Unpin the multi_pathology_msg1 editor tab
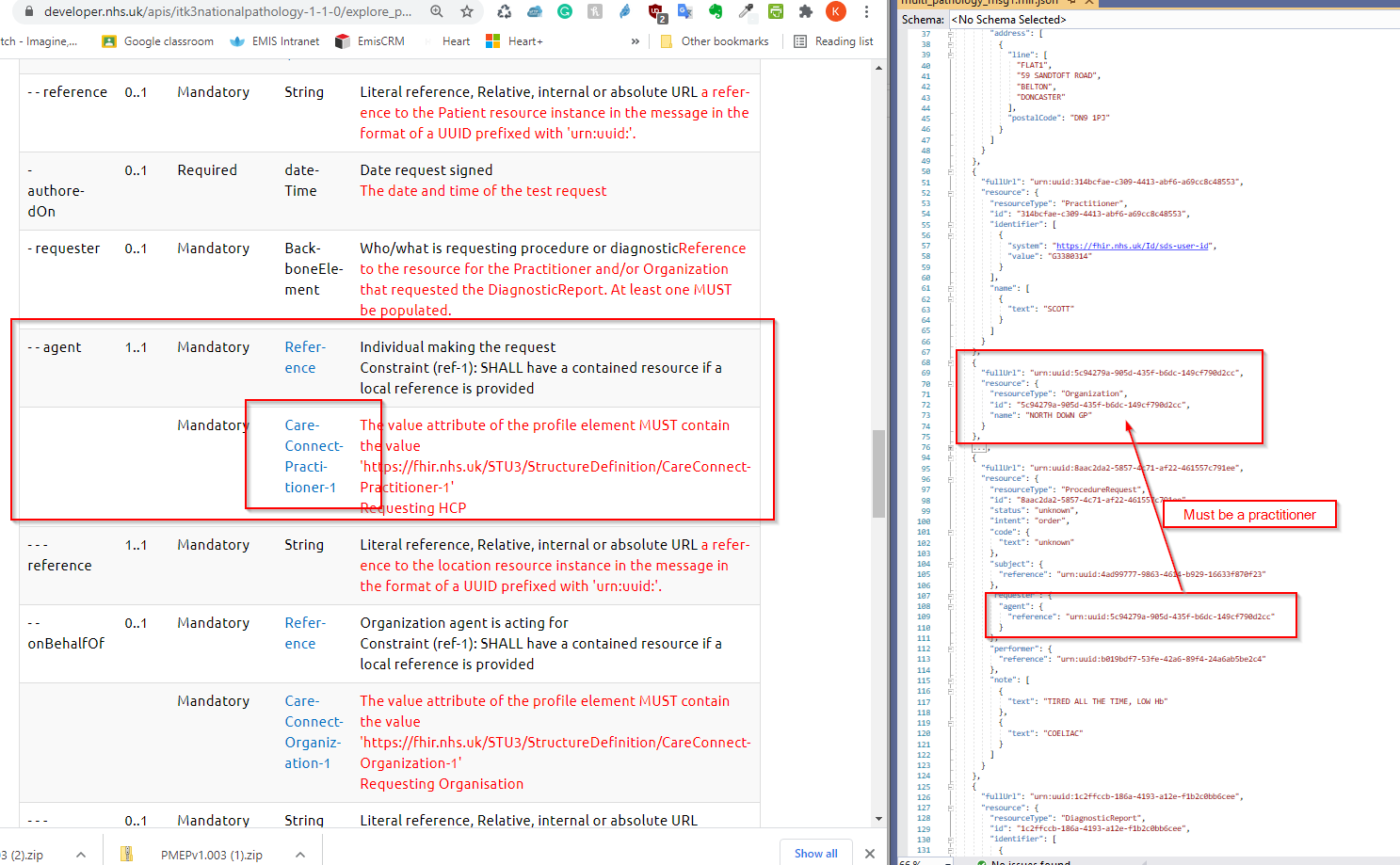This screenshot has height=865, width=1400. (1071, 5)
